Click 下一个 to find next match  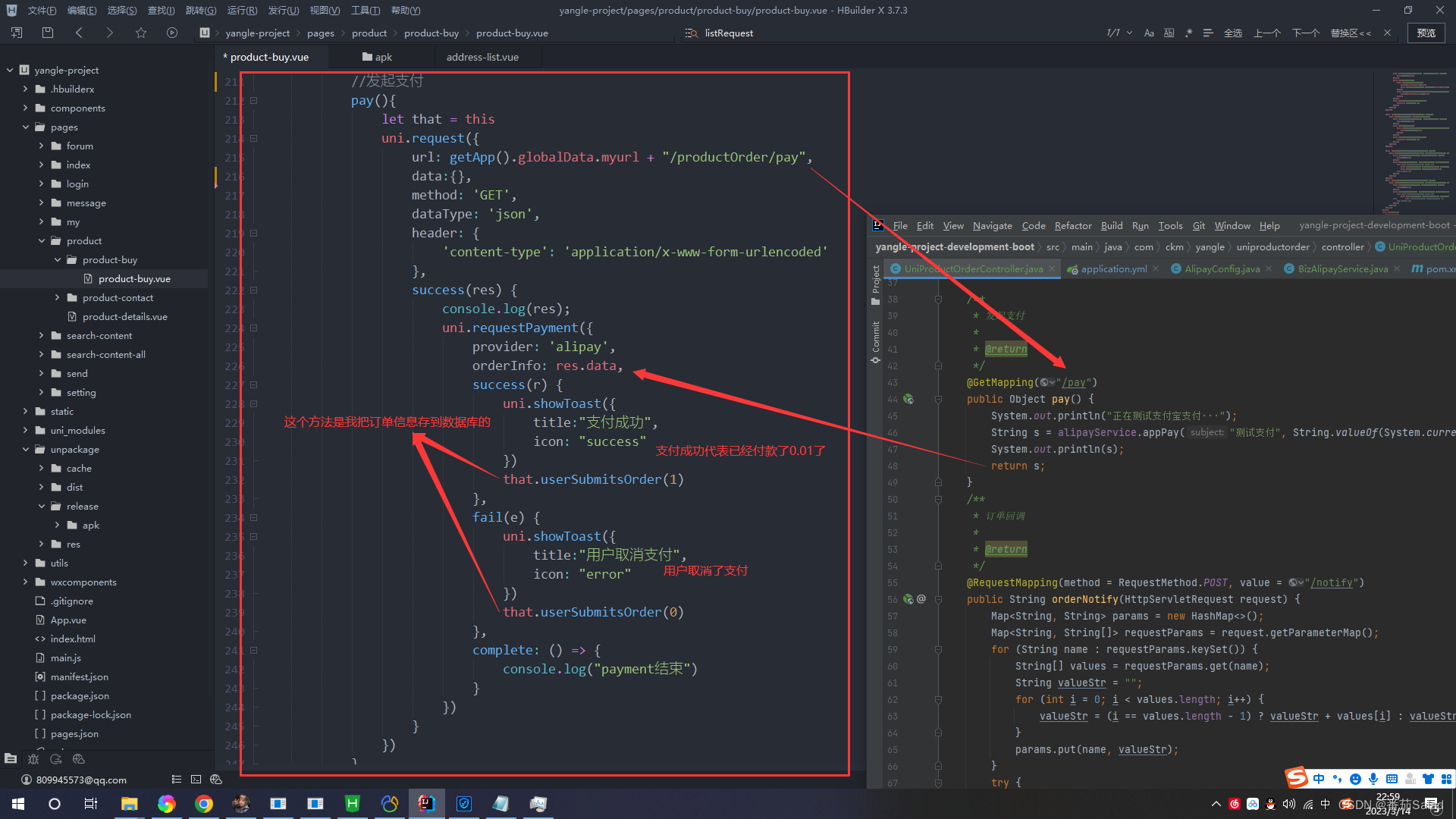(1306, 33)
